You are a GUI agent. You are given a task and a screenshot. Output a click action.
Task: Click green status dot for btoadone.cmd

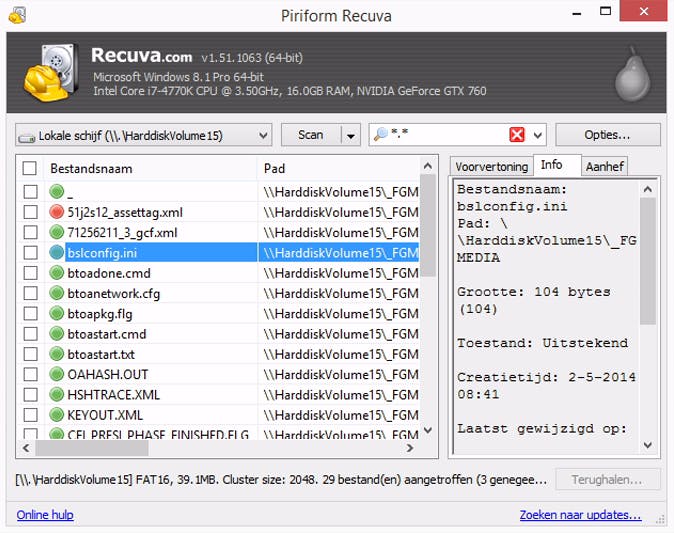pyautogui.click(x=56, y=273)
